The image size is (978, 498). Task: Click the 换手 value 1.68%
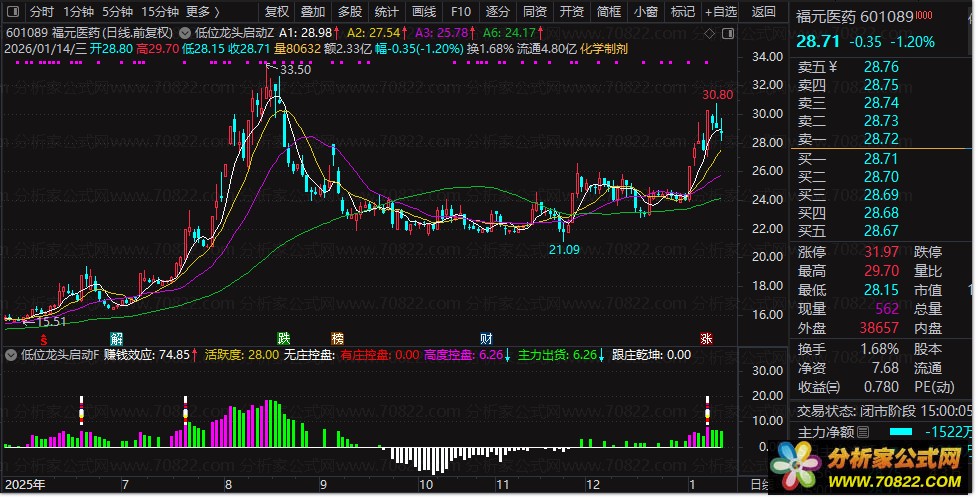click(880, 349)
